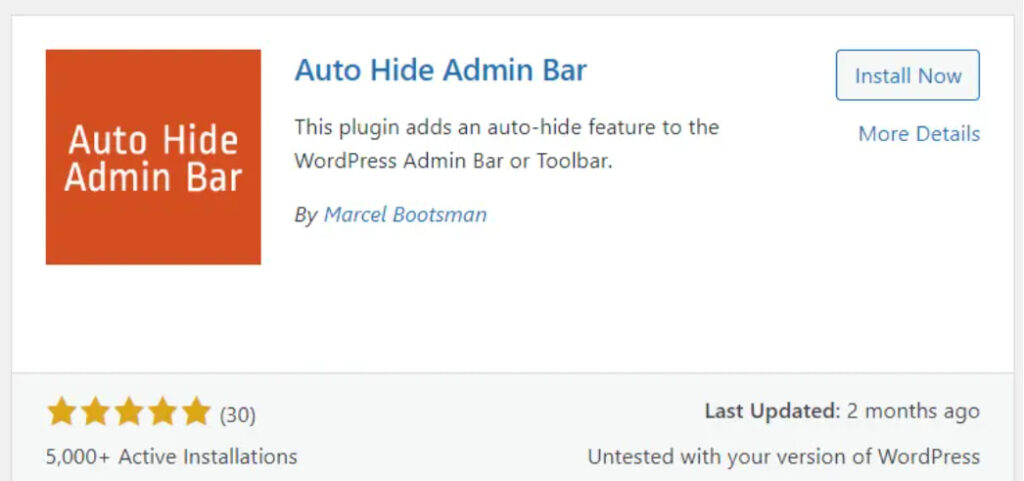Screen dimensions: 1024x481
Task: Visit author Marcel Bootsman's link
Action: [405, 215]
